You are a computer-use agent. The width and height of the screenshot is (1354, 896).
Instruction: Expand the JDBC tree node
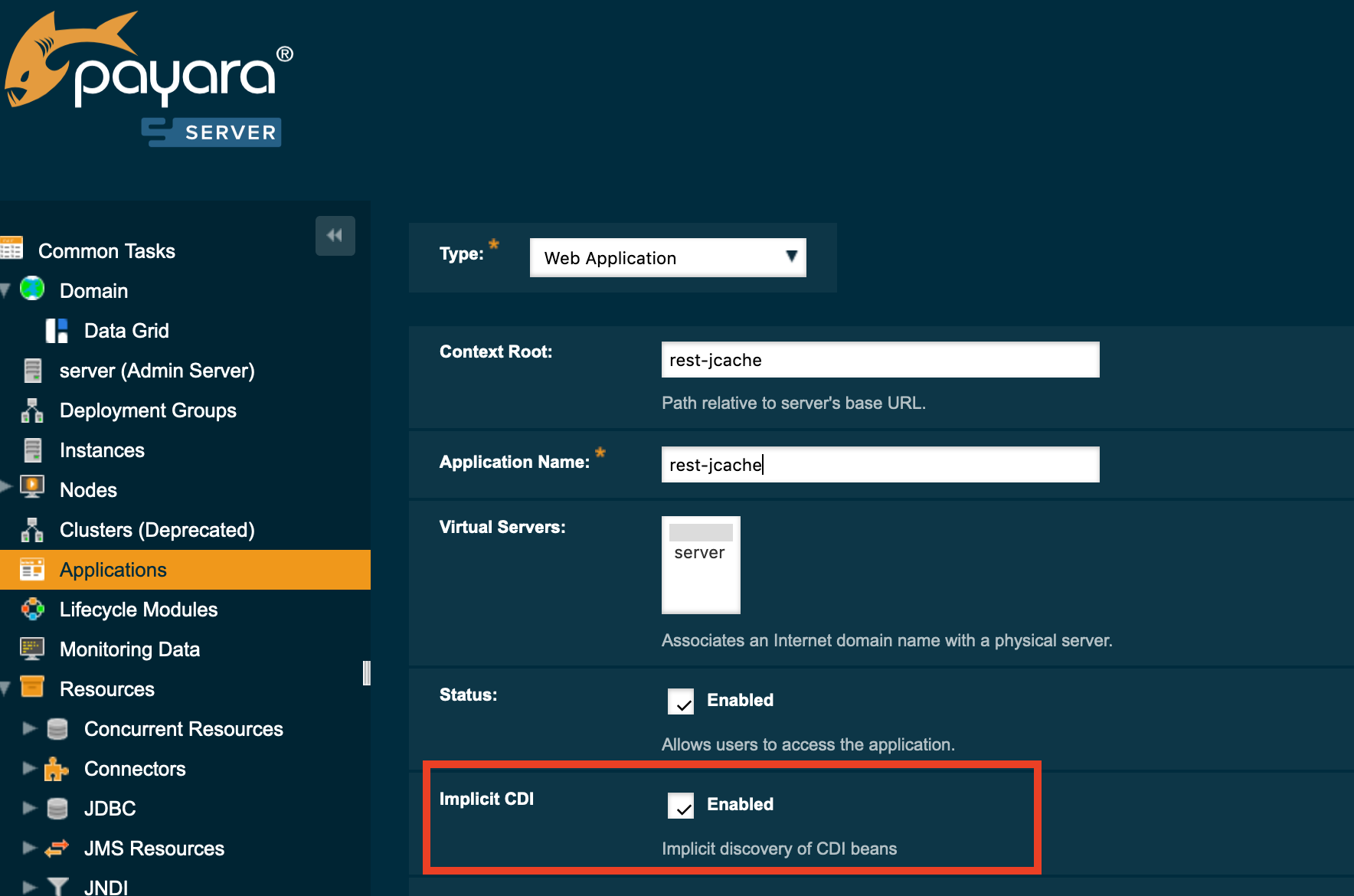tap(29, 808)
